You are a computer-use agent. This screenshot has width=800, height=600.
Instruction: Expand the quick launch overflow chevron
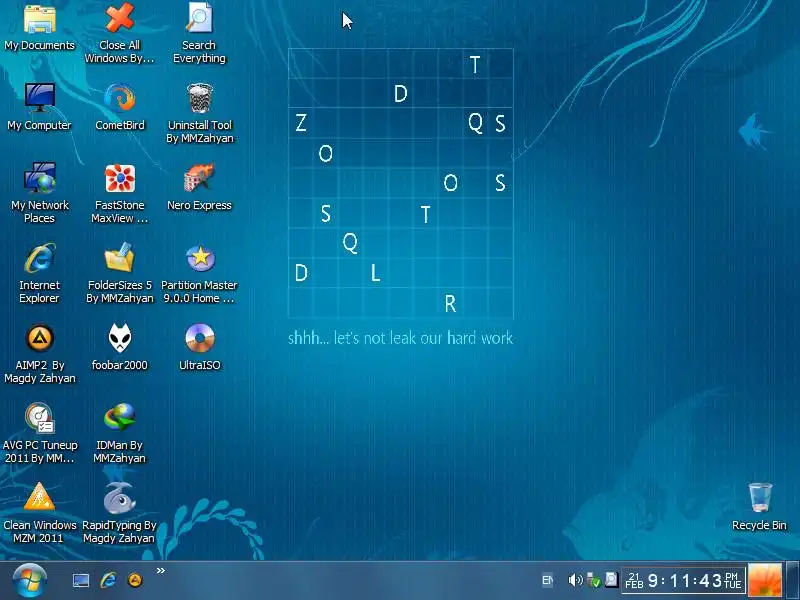[x=161, y=570]
